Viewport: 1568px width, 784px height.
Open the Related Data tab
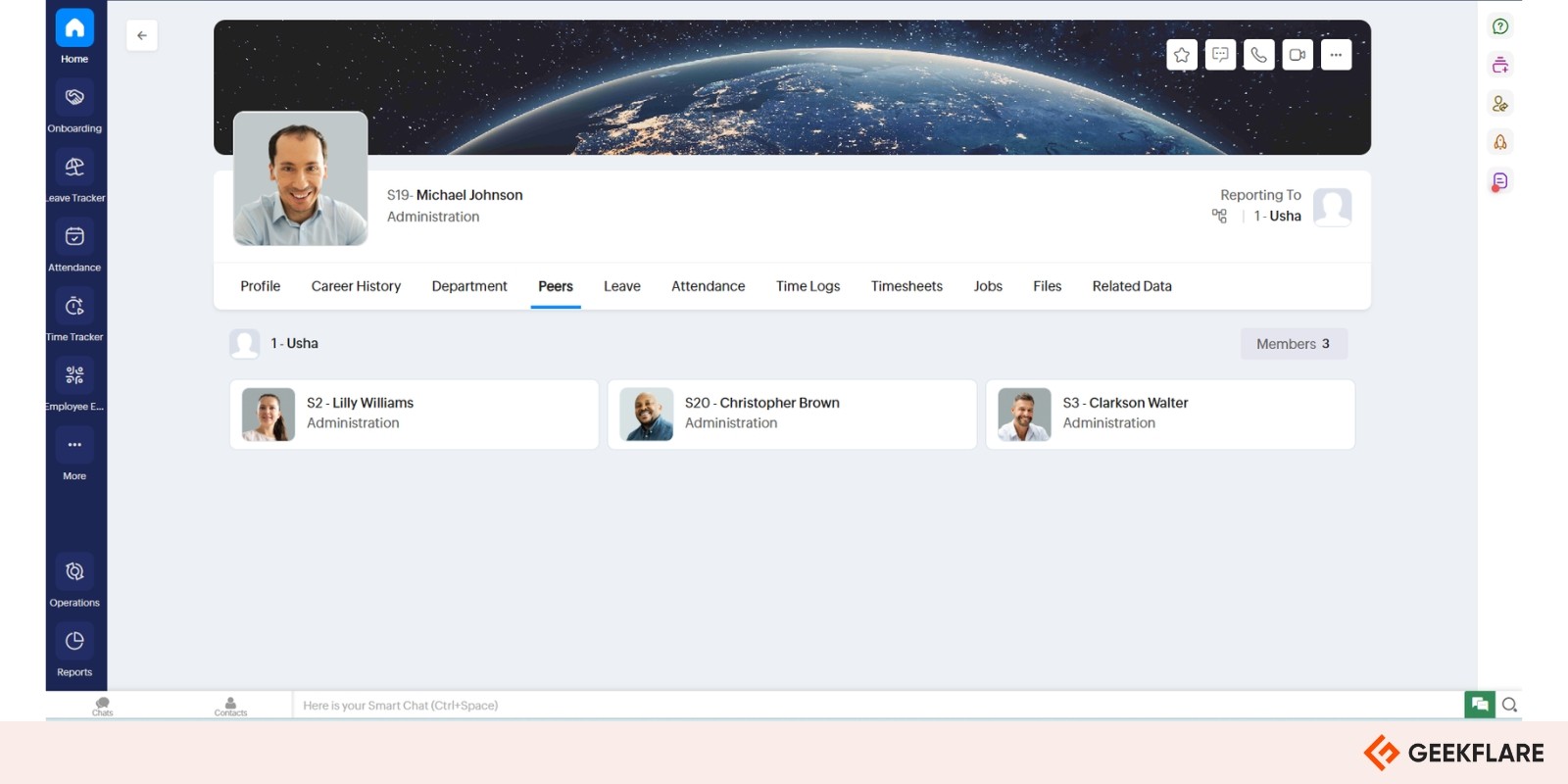1132,286
